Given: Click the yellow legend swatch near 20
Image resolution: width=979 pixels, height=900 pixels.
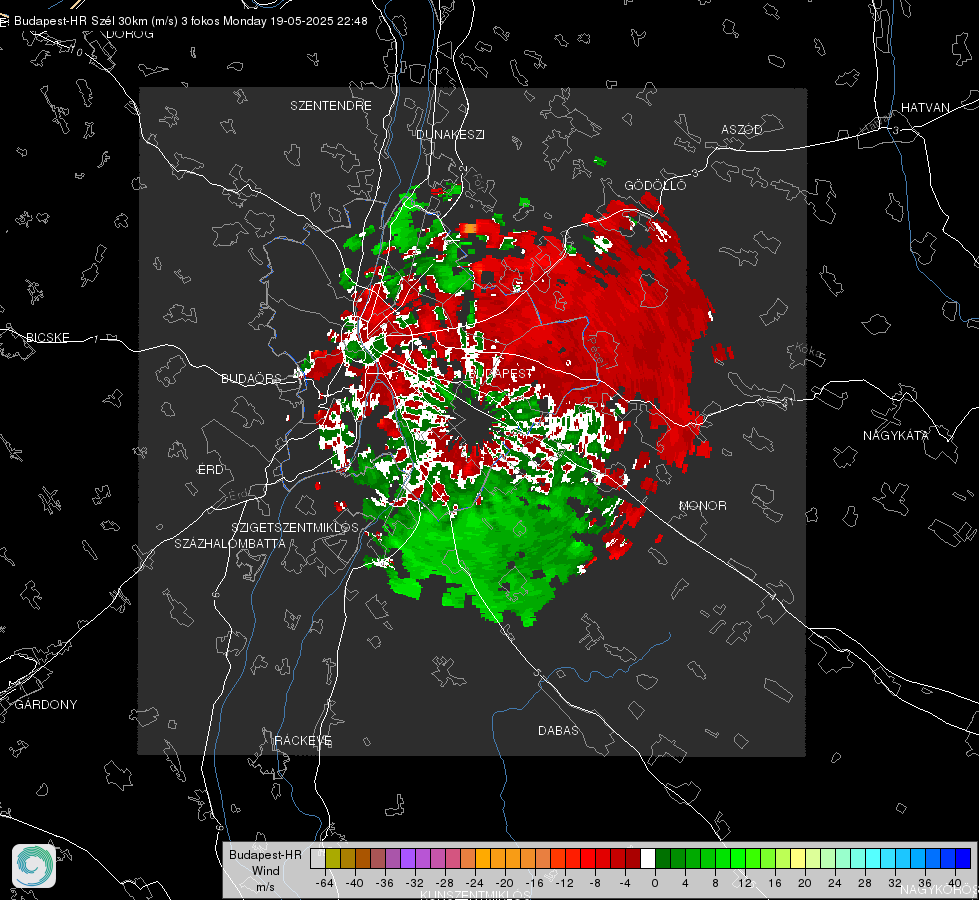Looking at the screenshot, I should (x=798, y=858).
